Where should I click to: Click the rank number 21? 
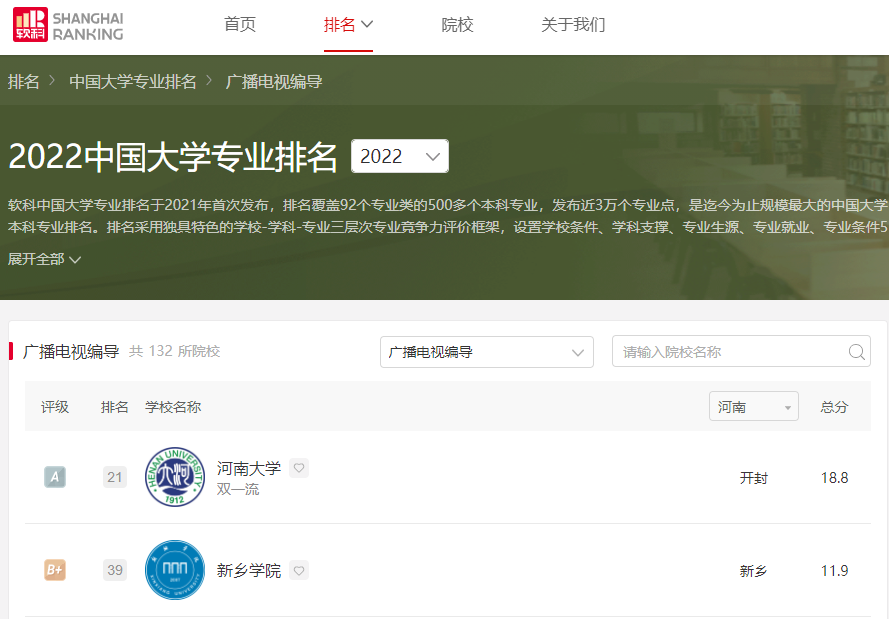[115, 477]
